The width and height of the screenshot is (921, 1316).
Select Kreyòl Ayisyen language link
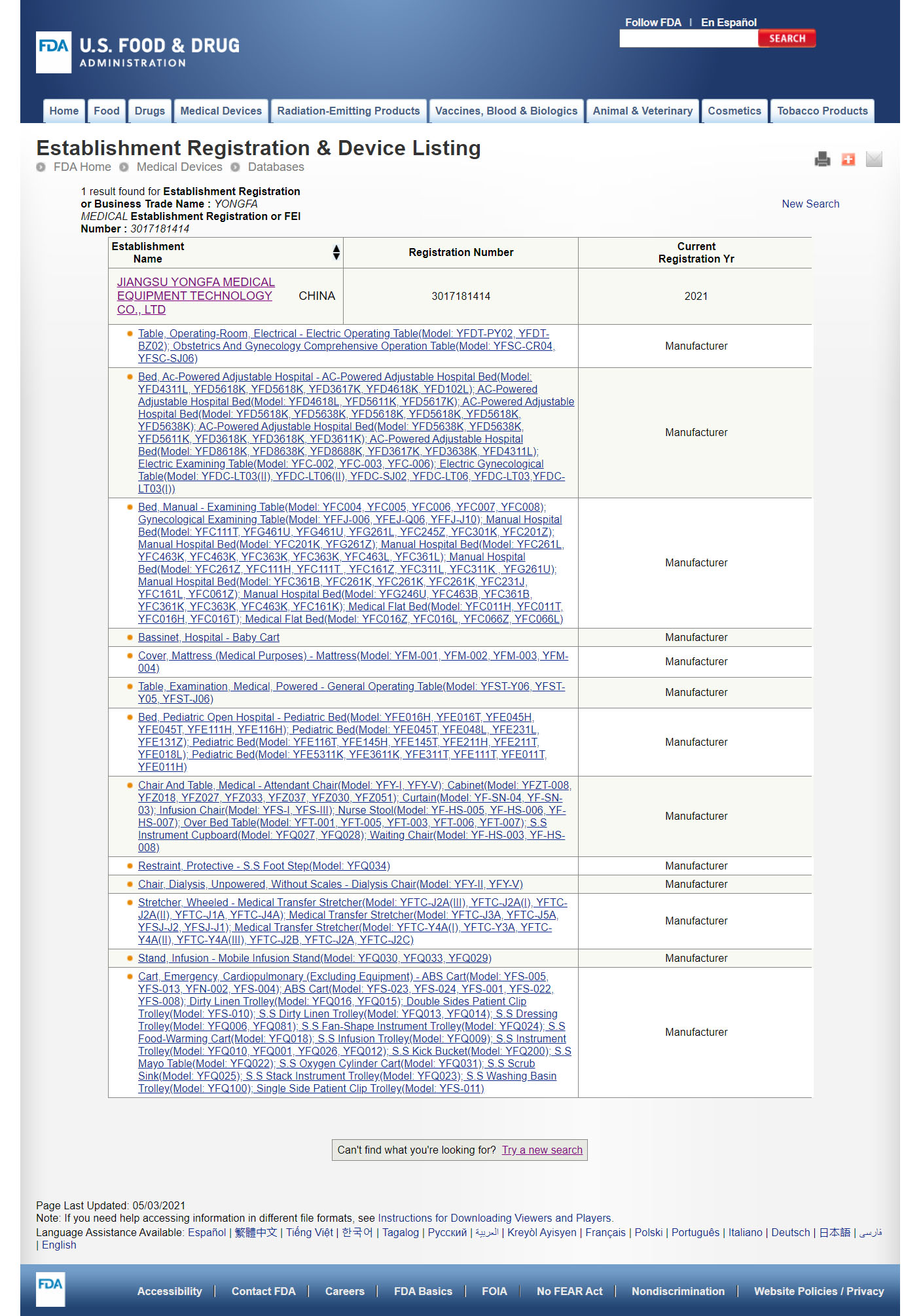click(x=542, y=1232)
